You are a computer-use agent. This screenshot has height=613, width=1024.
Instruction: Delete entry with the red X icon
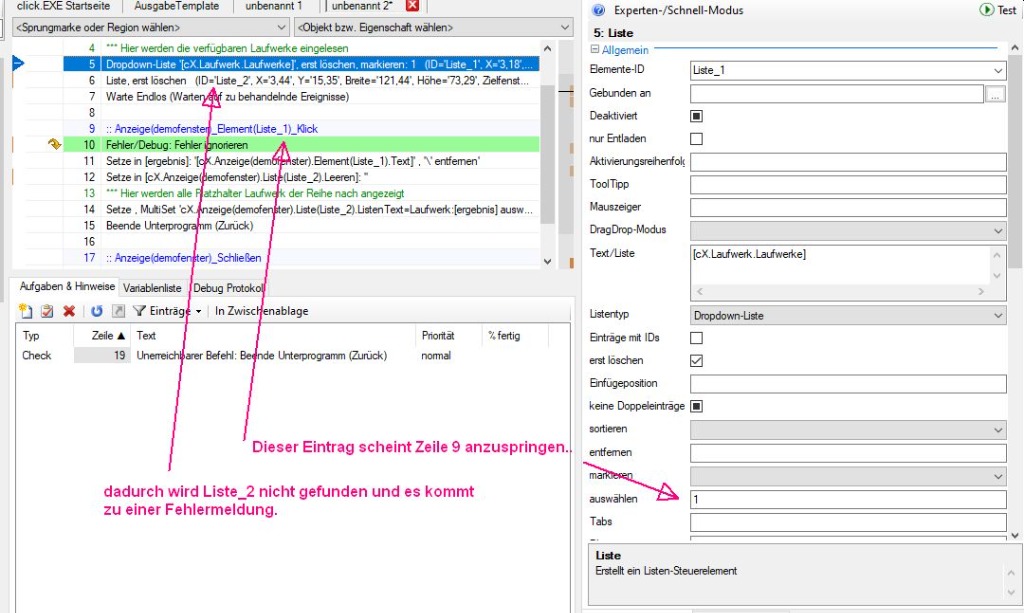(x=69, y=311)
